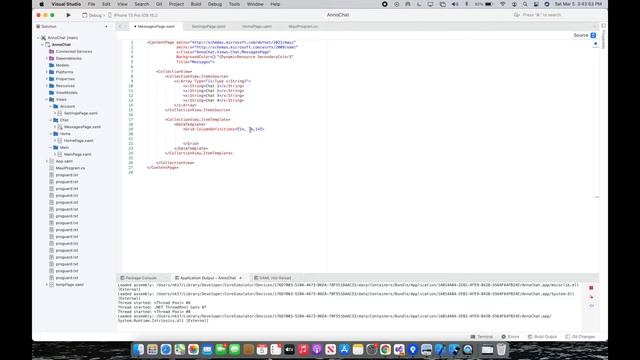Viewport: 640px width, 360px height.
Task: Collapse the Views folder
Action: click(x=47, y=100)
